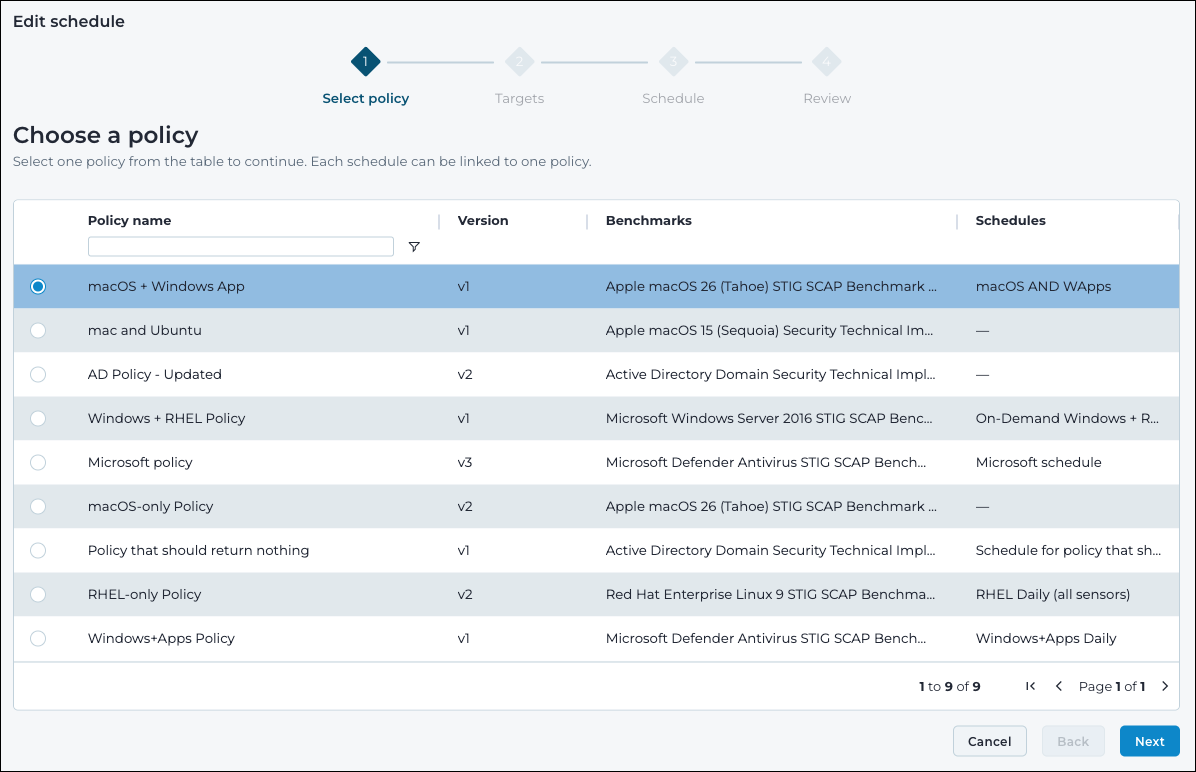Click 'RHEL Daily (all sensors)' schedule cell

point(1053,594)
